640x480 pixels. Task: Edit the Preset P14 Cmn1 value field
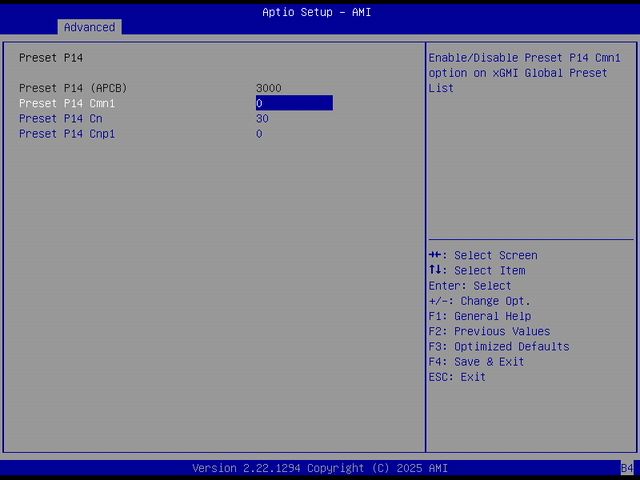point(294,103)
